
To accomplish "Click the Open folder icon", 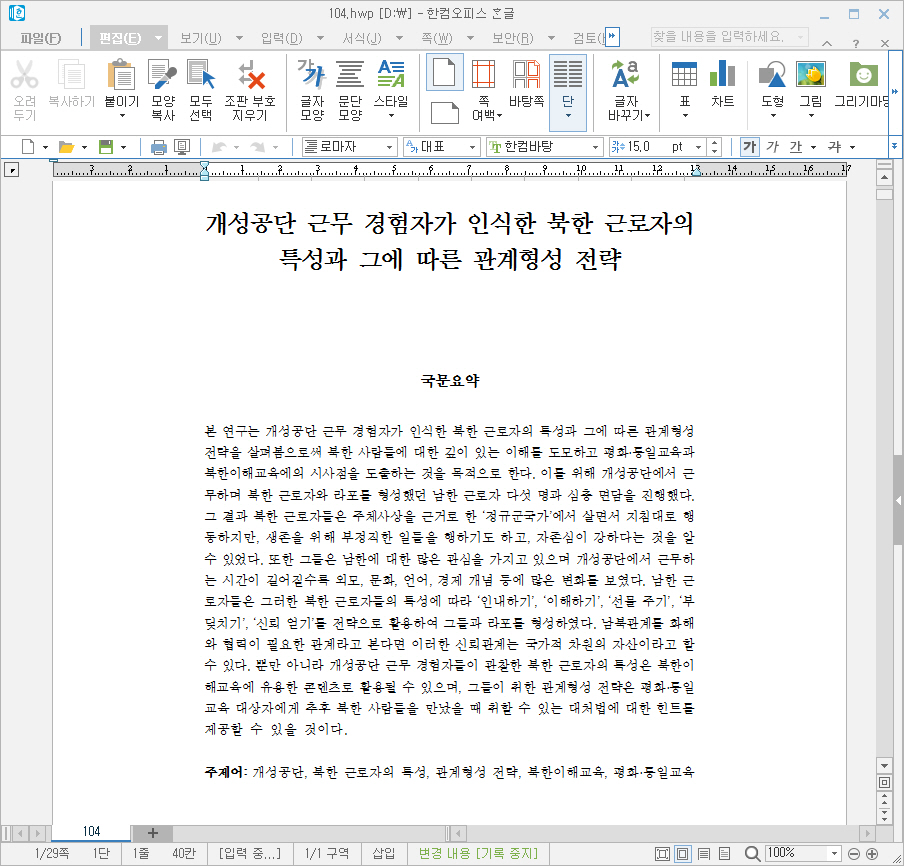I will [x=66, y=147].
